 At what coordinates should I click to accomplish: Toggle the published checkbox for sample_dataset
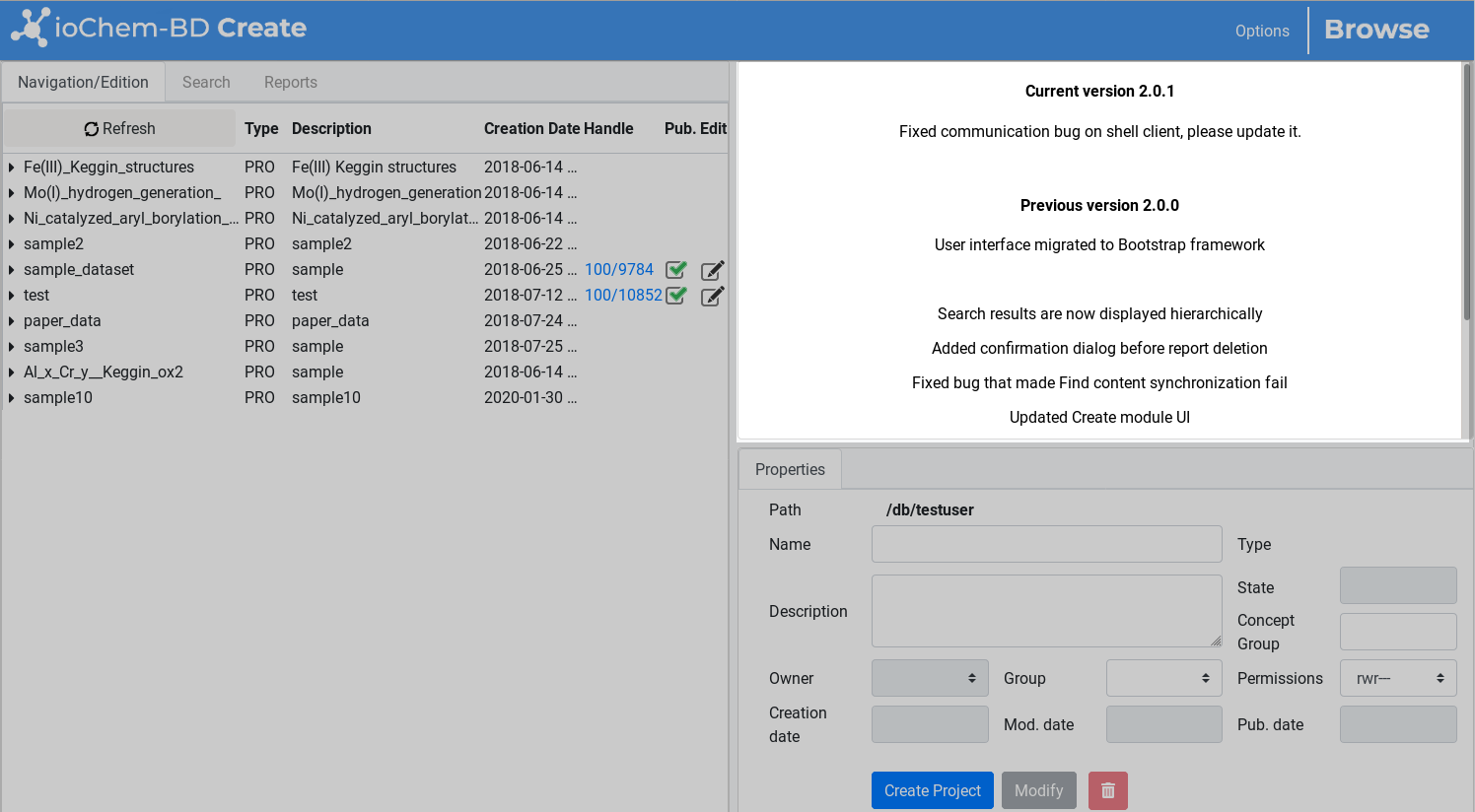[x=676, y=270]
